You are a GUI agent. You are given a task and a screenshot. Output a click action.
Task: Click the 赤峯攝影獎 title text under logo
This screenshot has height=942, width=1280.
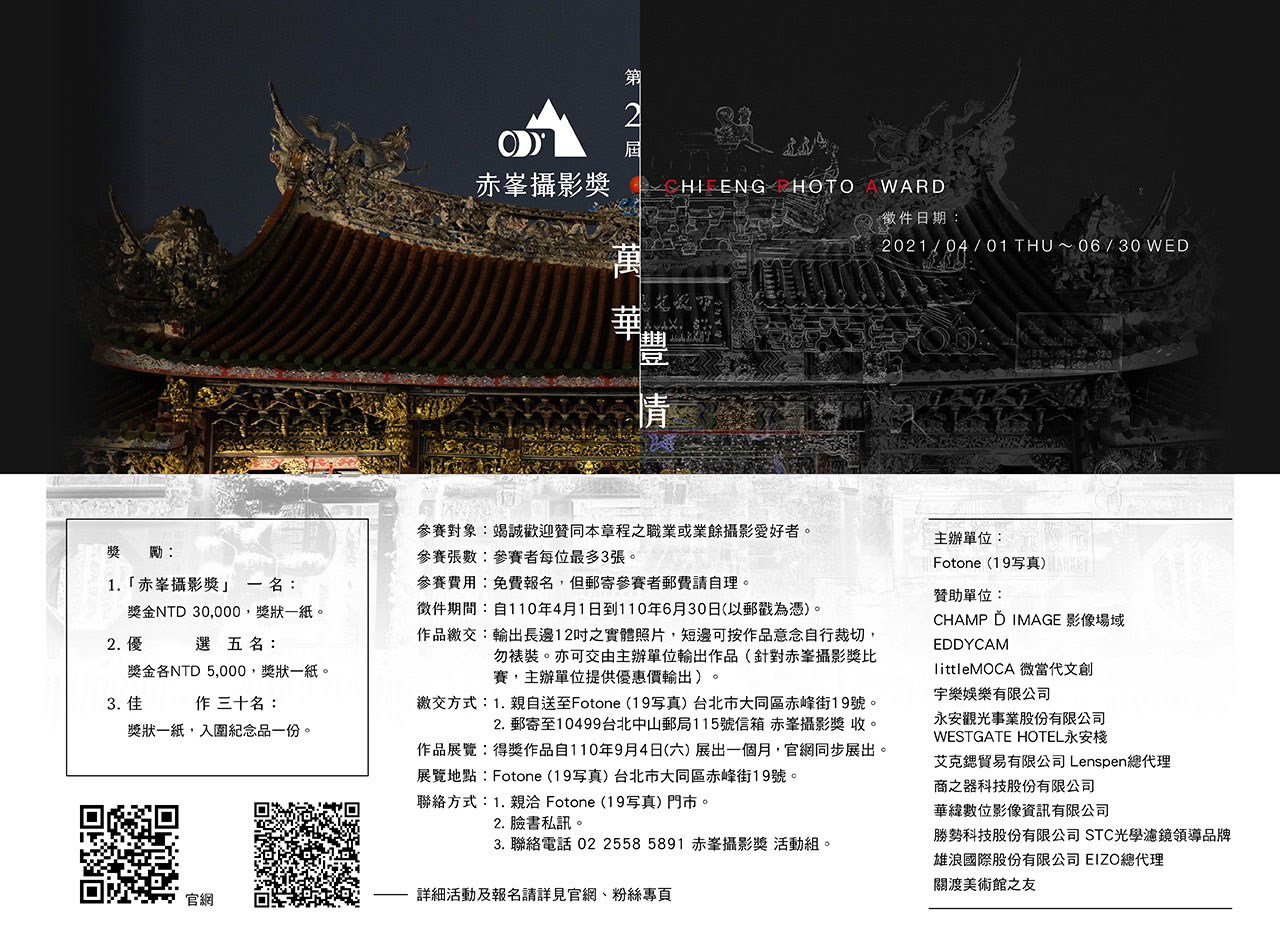[x=544, y=185]
